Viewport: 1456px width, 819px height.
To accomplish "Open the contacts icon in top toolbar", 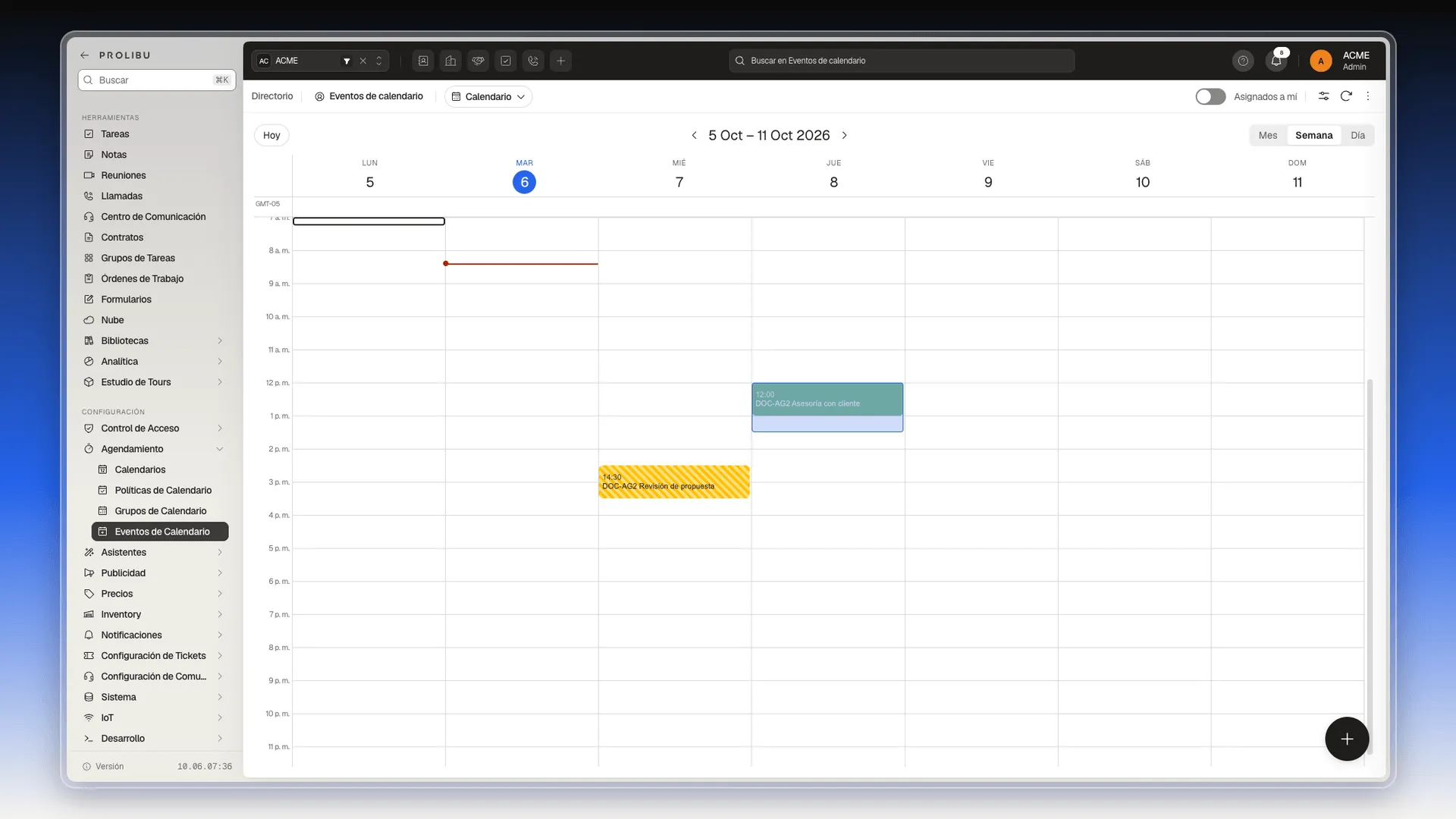I will coord(423,61).
